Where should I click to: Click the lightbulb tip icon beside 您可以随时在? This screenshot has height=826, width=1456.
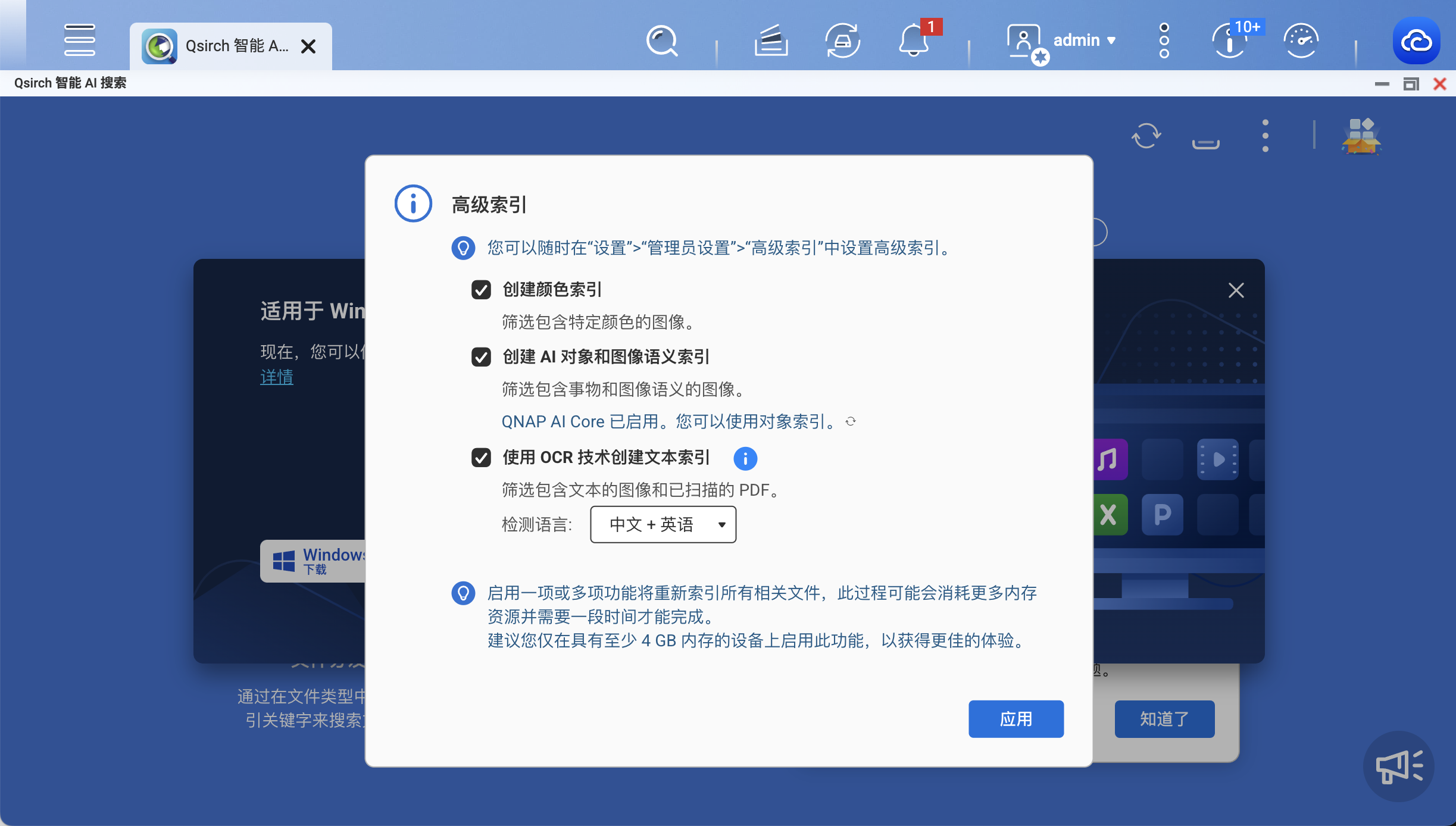pos(463,248)
